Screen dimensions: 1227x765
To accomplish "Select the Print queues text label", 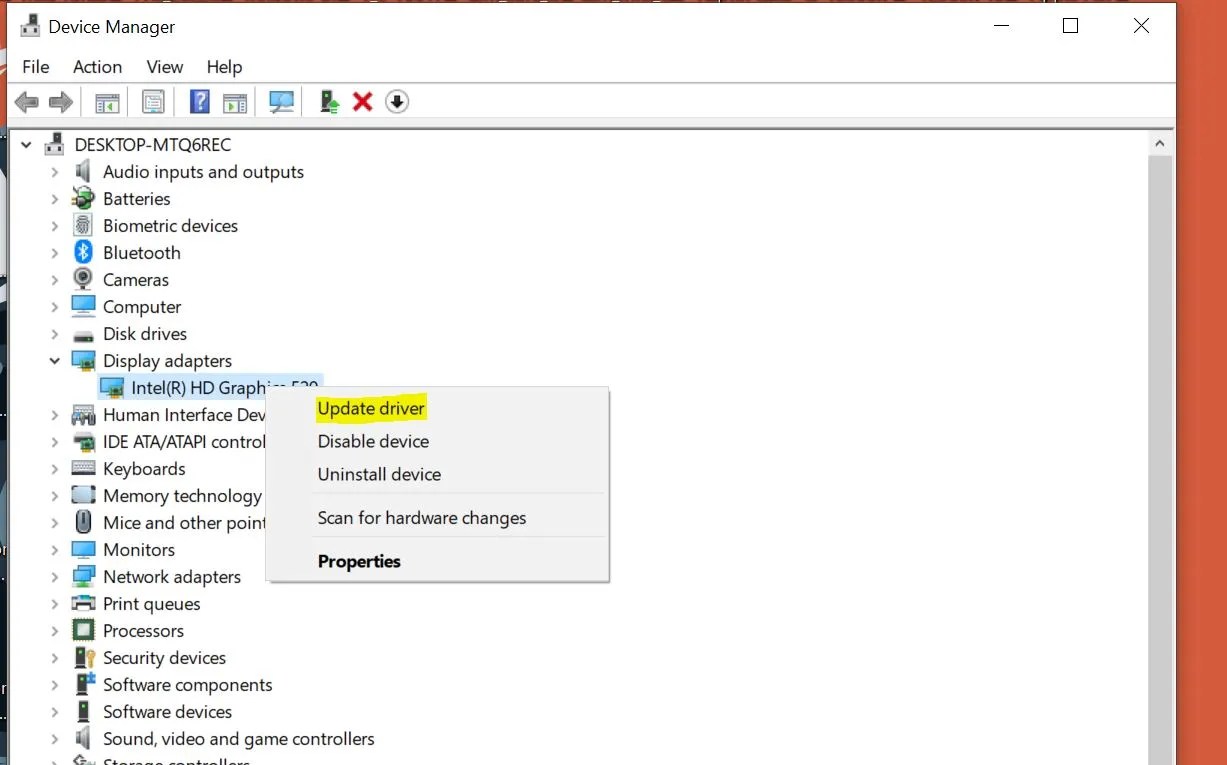I will pos(151,604).
